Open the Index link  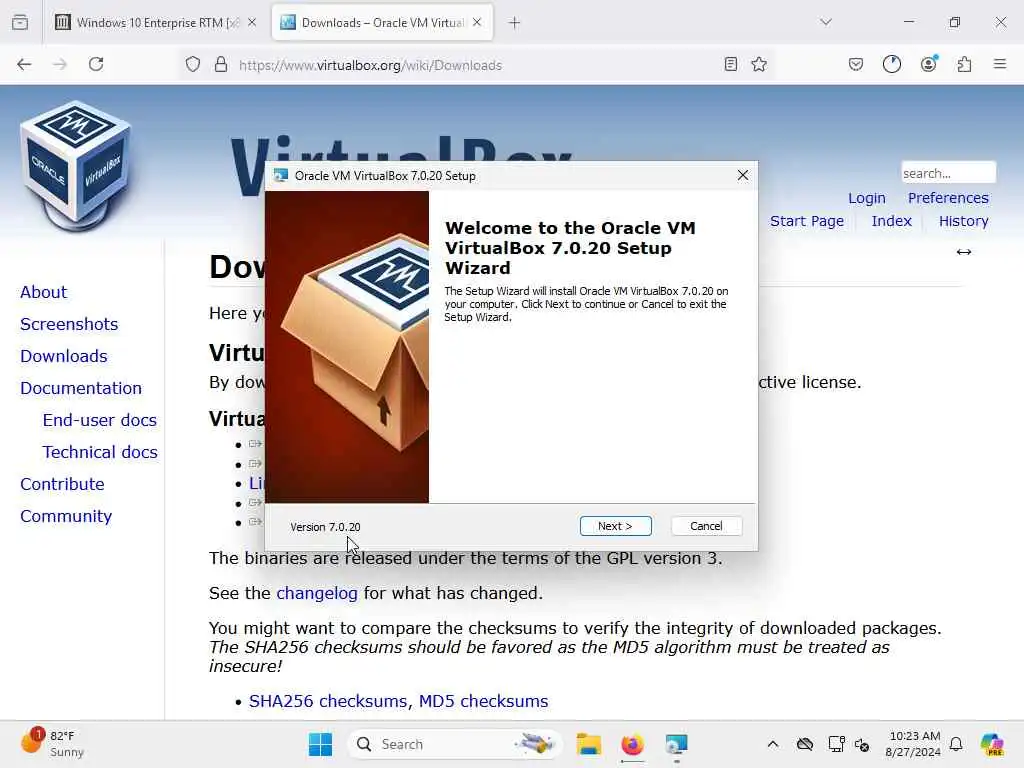pyautogui.click(x=891, y=221)
